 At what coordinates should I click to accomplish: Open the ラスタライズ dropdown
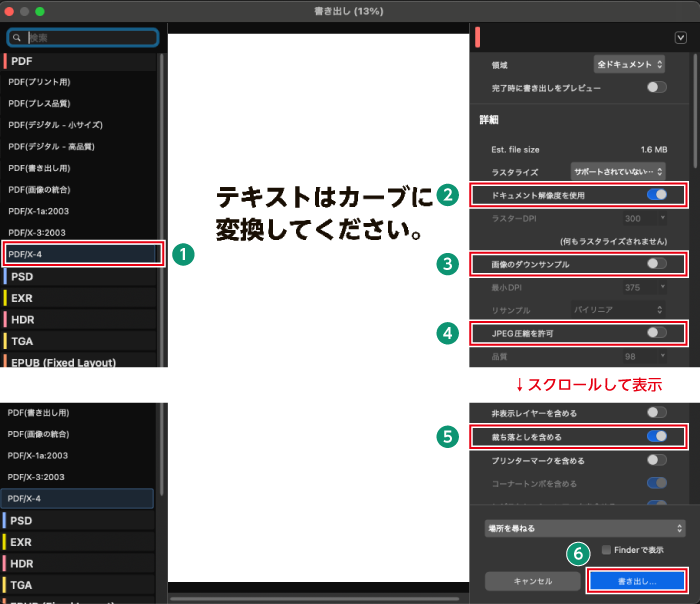pos(617,171)
